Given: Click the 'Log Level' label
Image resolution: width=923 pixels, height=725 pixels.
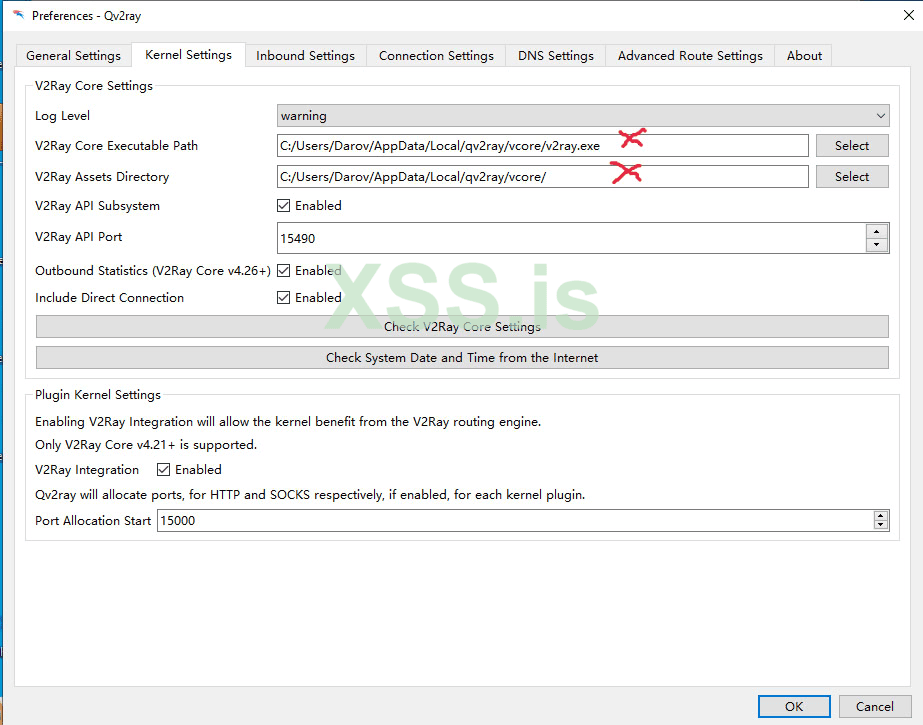Looking at the screenshot, I should (62, 116).
